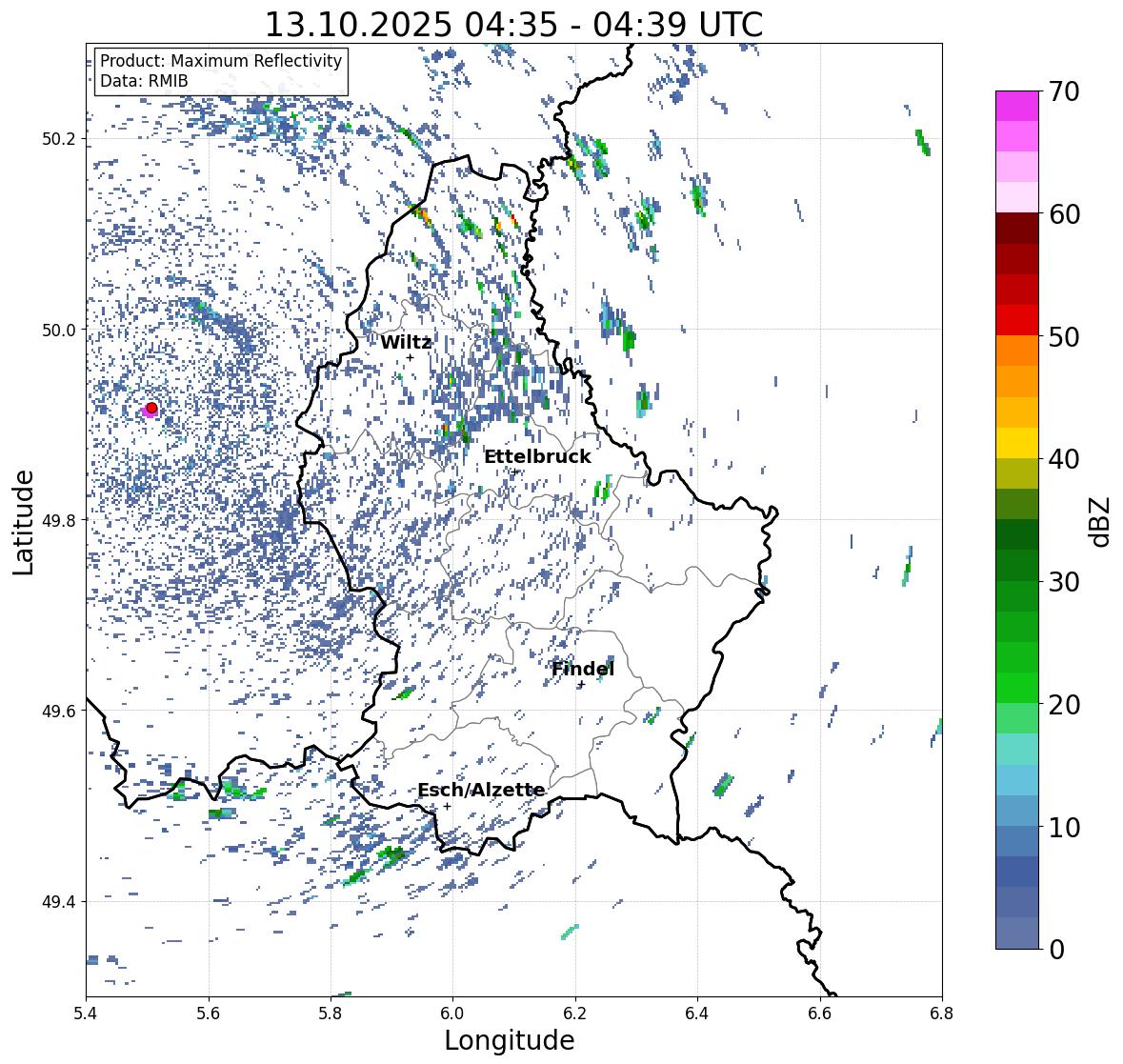Click latitude tick label 49.8

click(59, 520)
